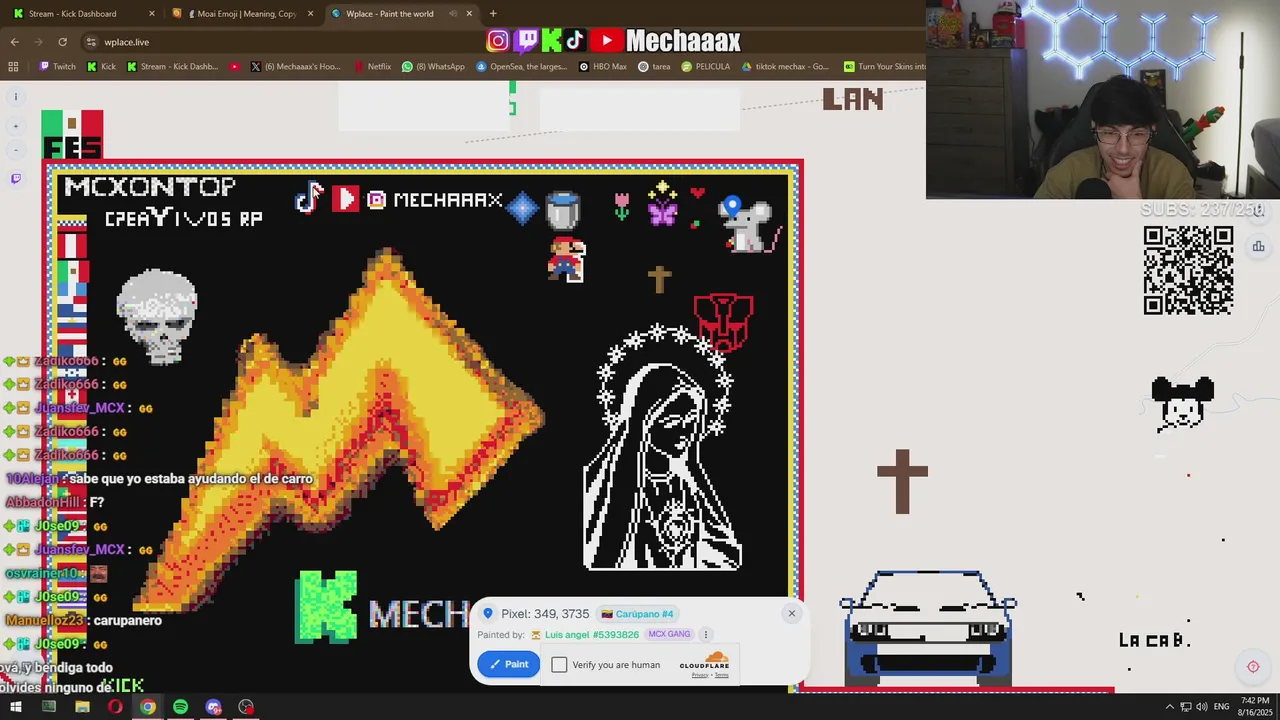The height and width of the screenshot is (720, 1280).
Task: Open the Stream - Kick Dashb... bookmark
Action: (x=172, y=67)
